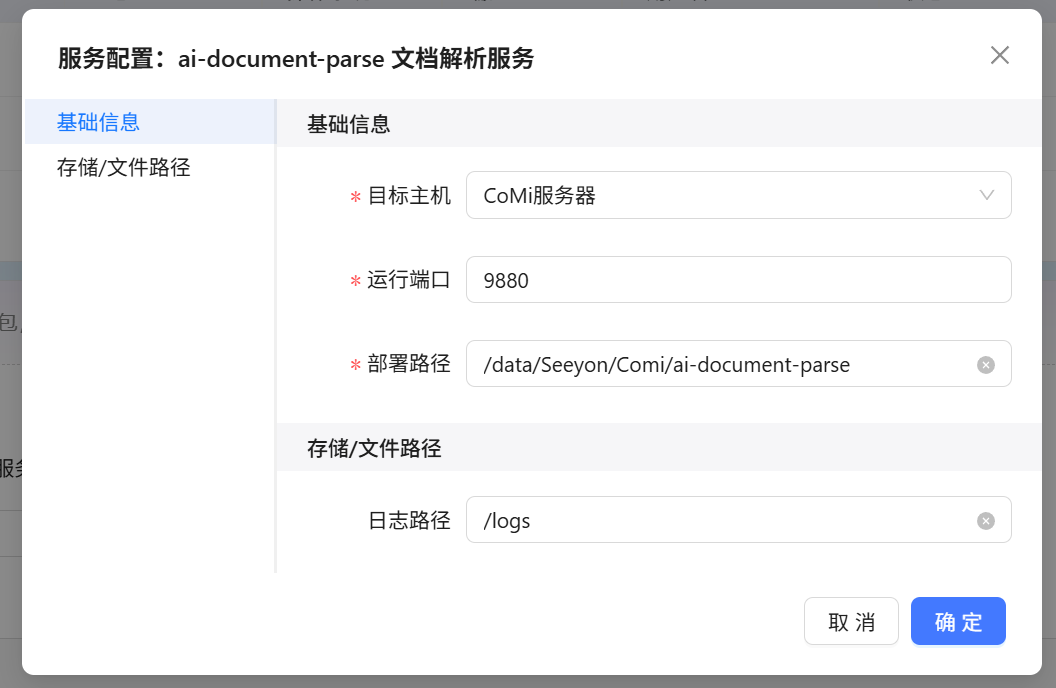This screenshot has height=688, width=1056.
Task: Click the 日志路径 field label
Action: 409,521
